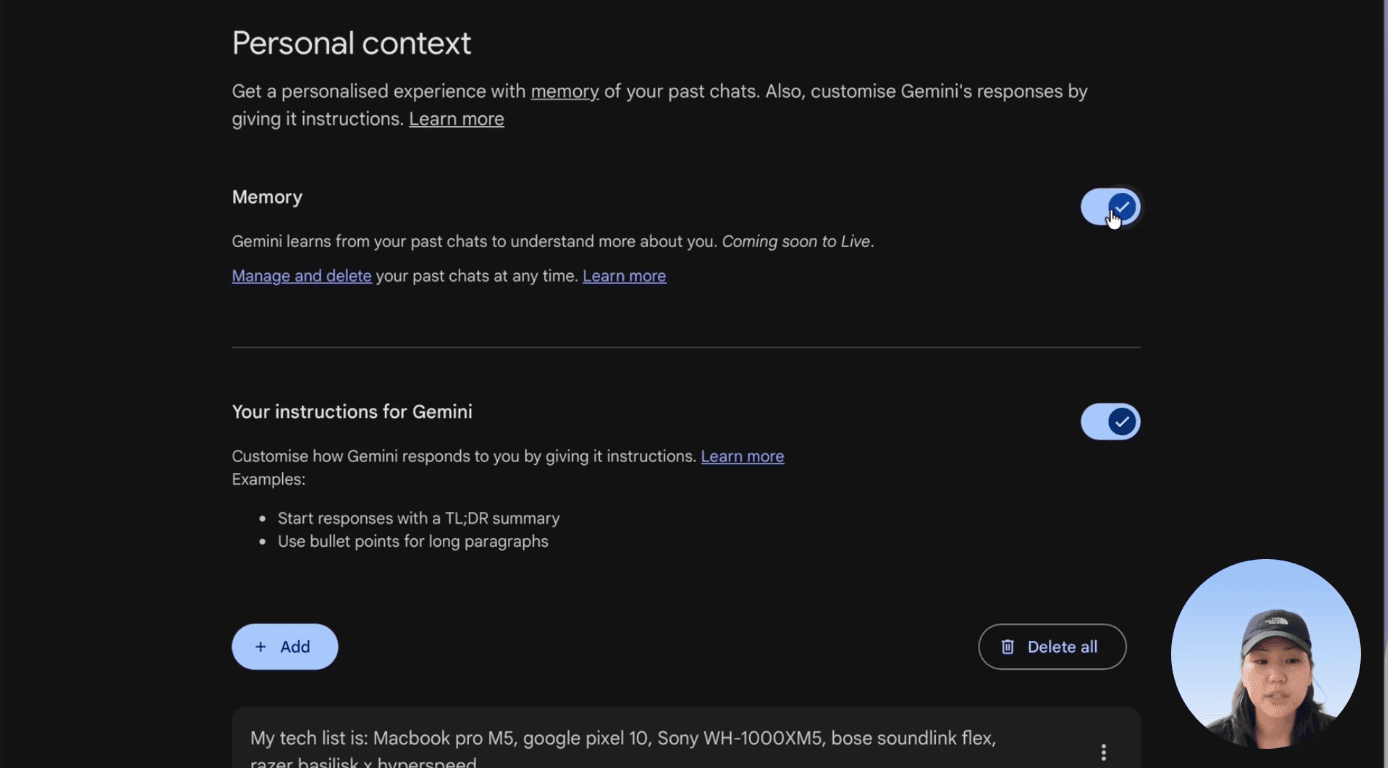Screen dimensions: 1388x768
Task: Click 'Use bullet points for long paragraphs' example
Action: (413, 541)
